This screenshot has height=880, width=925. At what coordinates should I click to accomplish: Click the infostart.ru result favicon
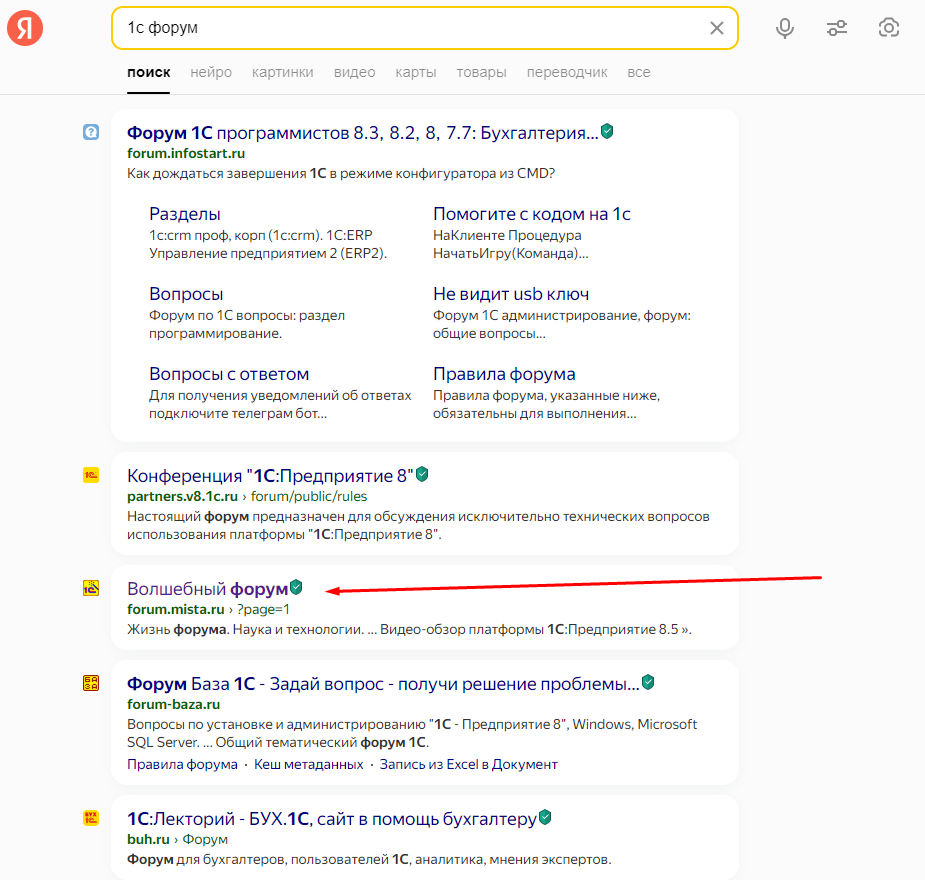point(91,132)
